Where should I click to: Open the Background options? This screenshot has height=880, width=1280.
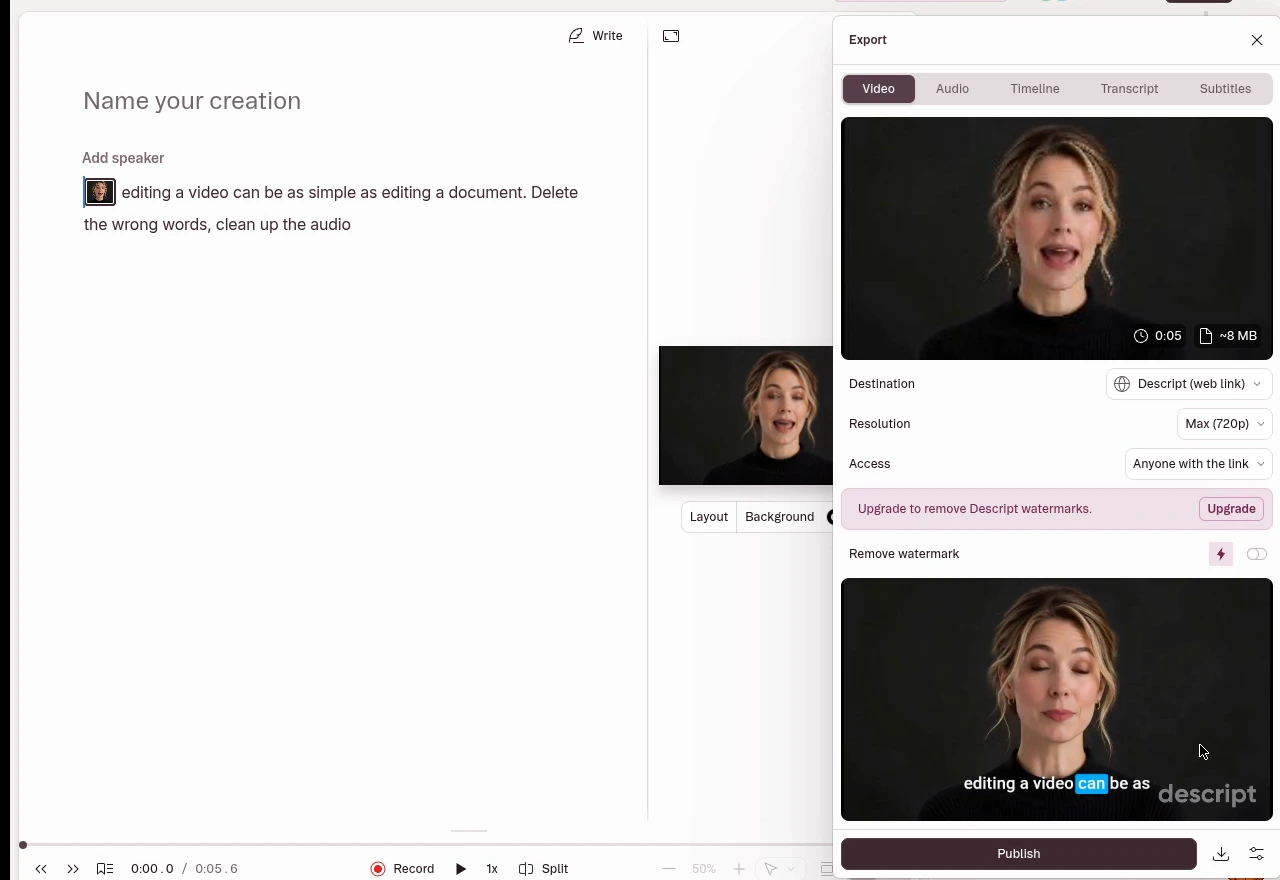click(x=779, y=517)
